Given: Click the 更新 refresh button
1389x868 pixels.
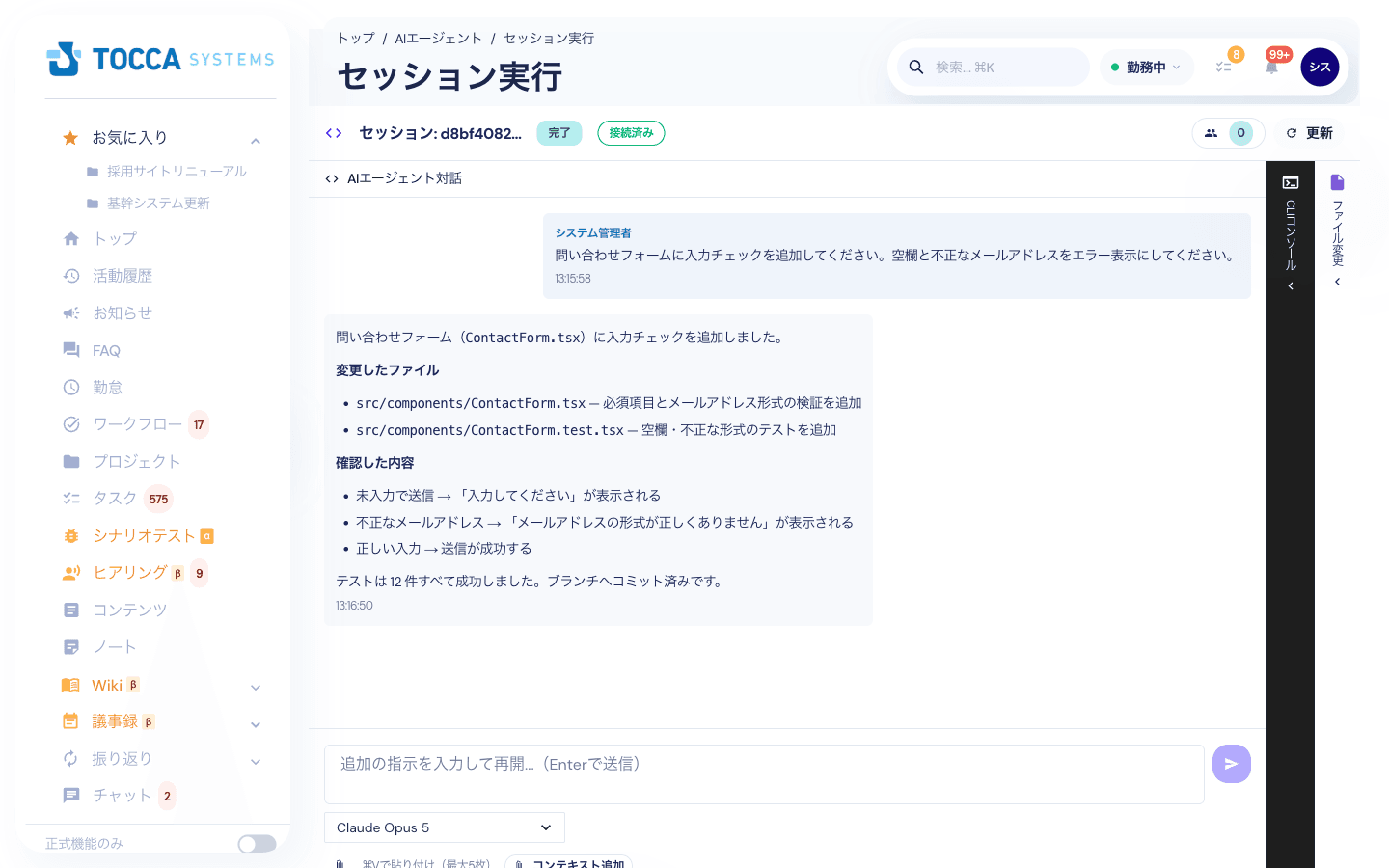Looking at the screenshot, I should (1309, 133).
